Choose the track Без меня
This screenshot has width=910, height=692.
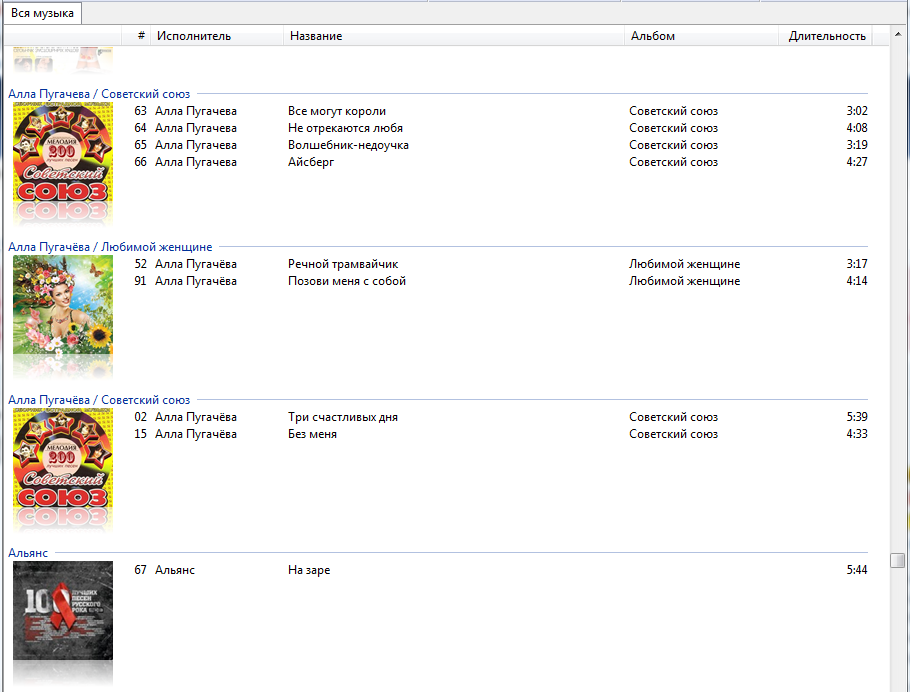coord(312,434)
